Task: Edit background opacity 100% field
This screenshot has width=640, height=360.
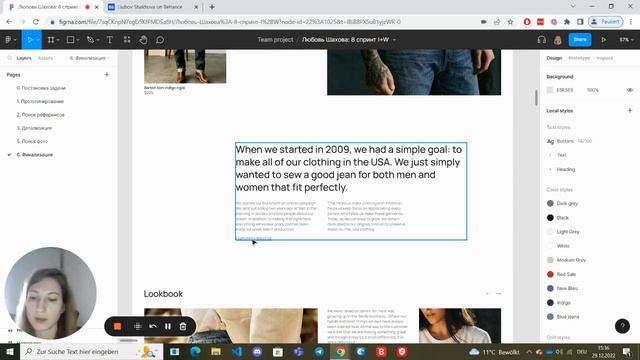Action: point(593,90)
